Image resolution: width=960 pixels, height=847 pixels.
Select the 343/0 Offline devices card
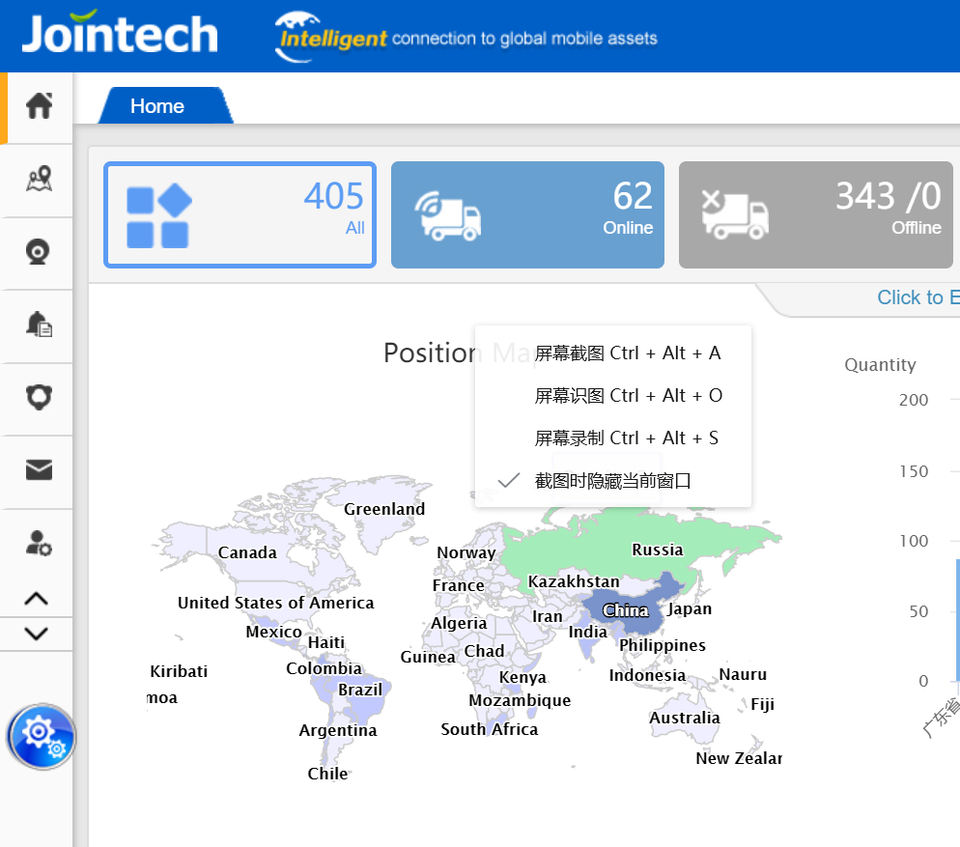816,214
